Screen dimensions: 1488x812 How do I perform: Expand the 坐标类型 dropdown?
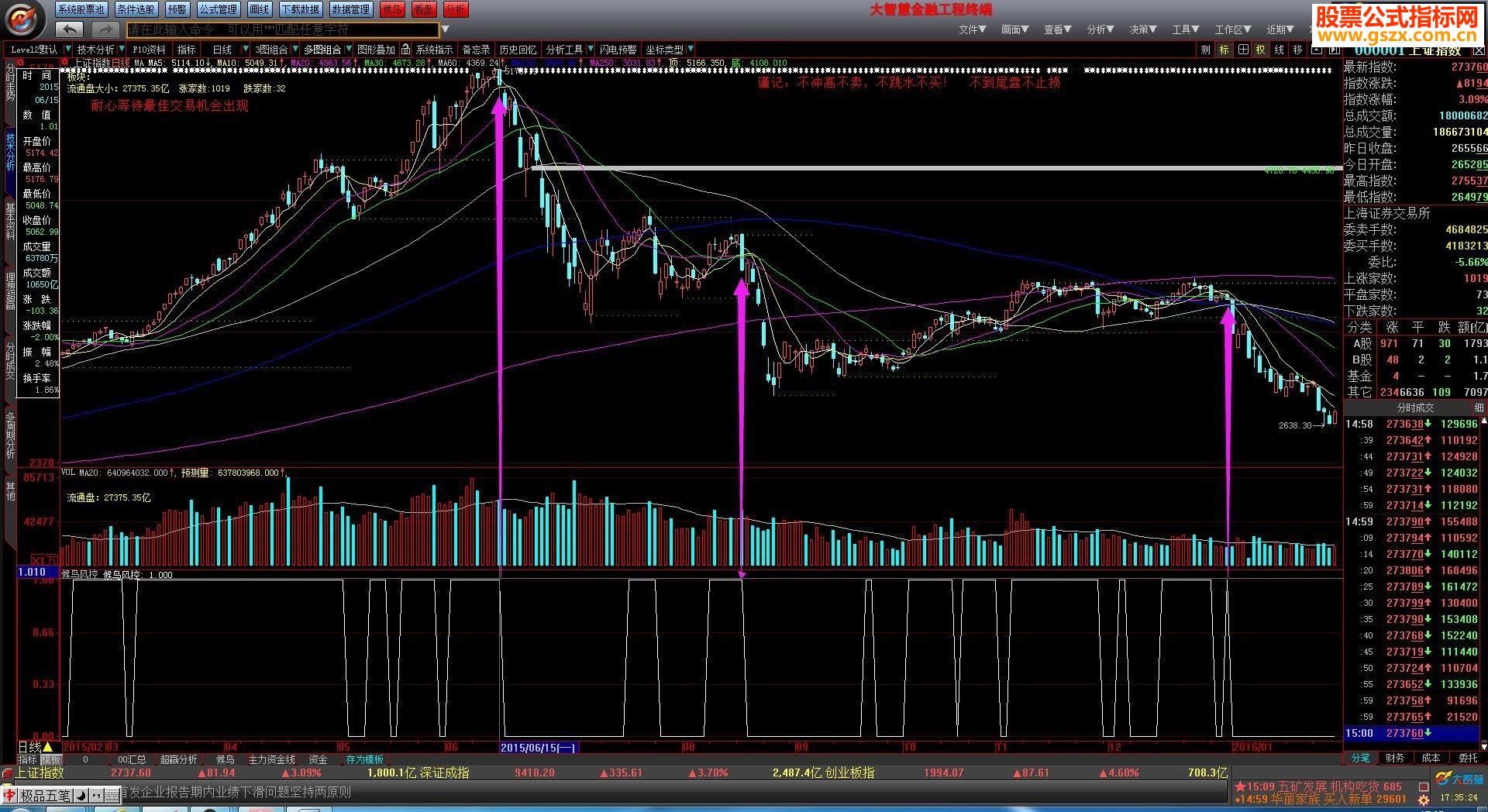690,49
